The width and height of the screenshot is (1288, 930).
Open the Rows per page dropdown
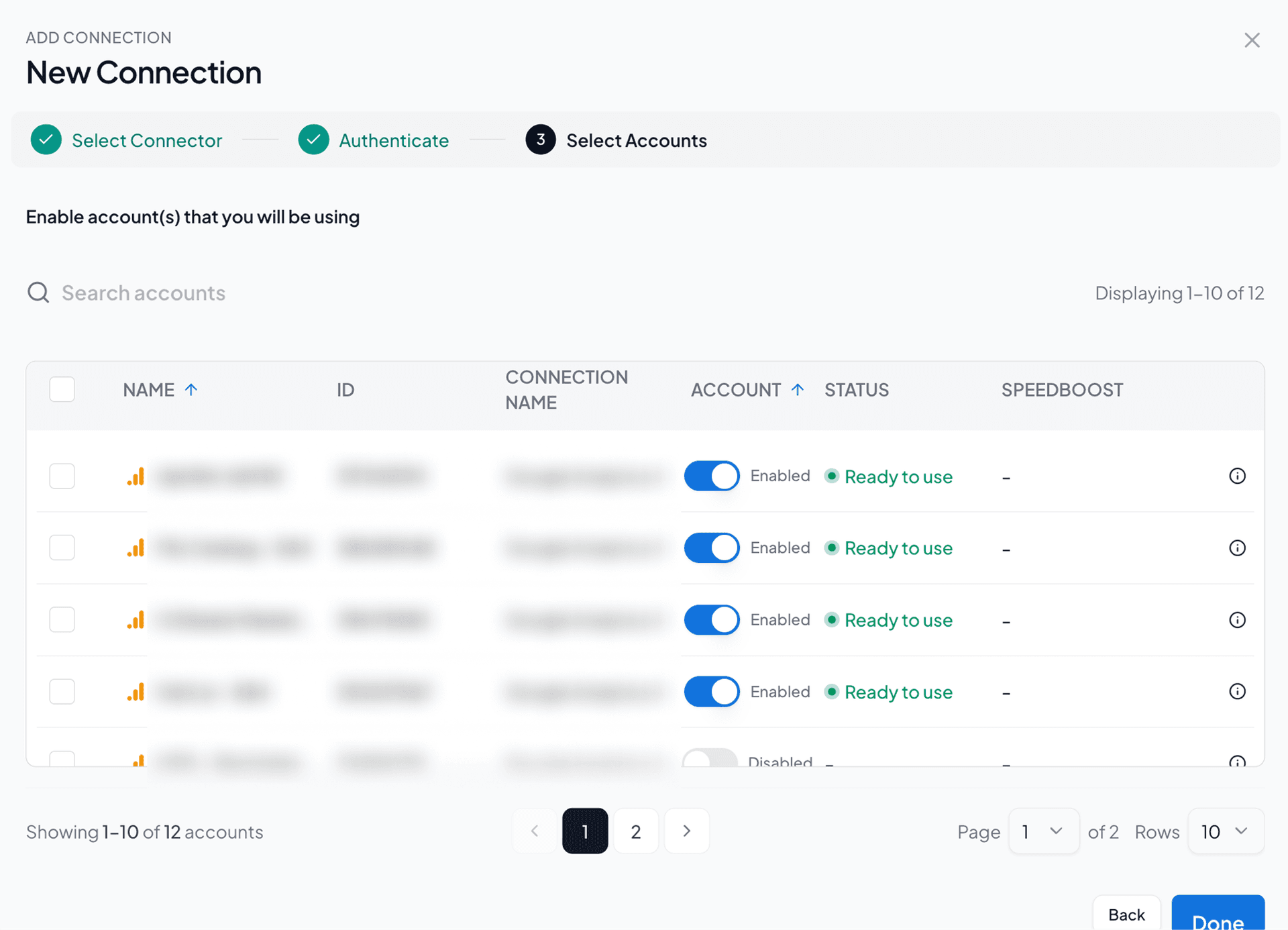(x=1226, y=831)
